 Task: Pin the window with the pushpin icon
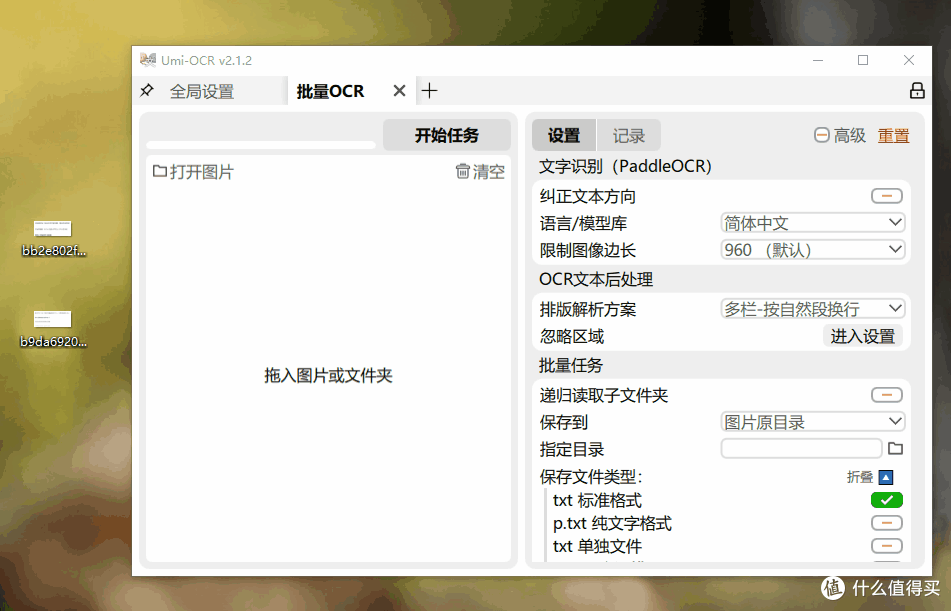click(x=146, y=91)
